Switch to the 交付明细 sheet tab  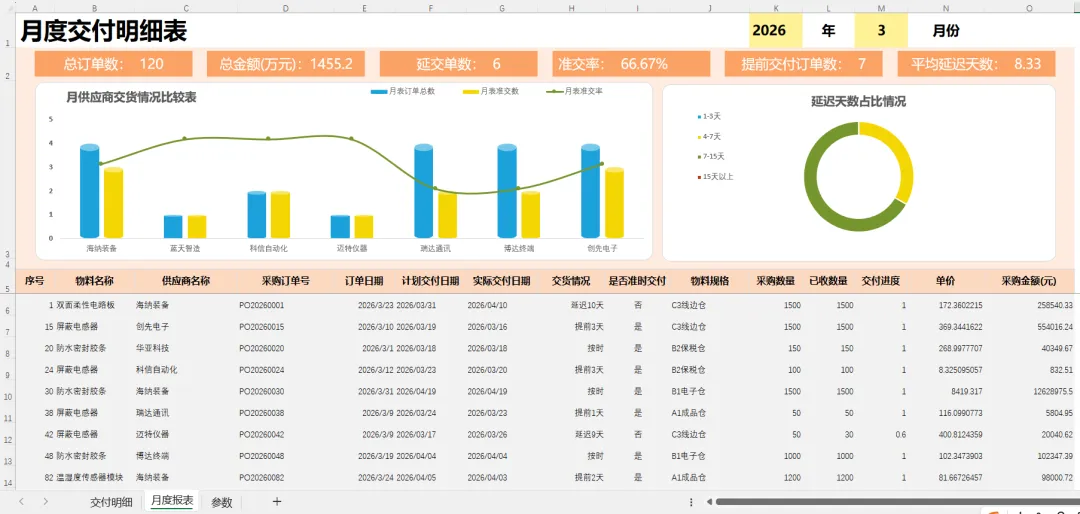(x=110, y=502)
